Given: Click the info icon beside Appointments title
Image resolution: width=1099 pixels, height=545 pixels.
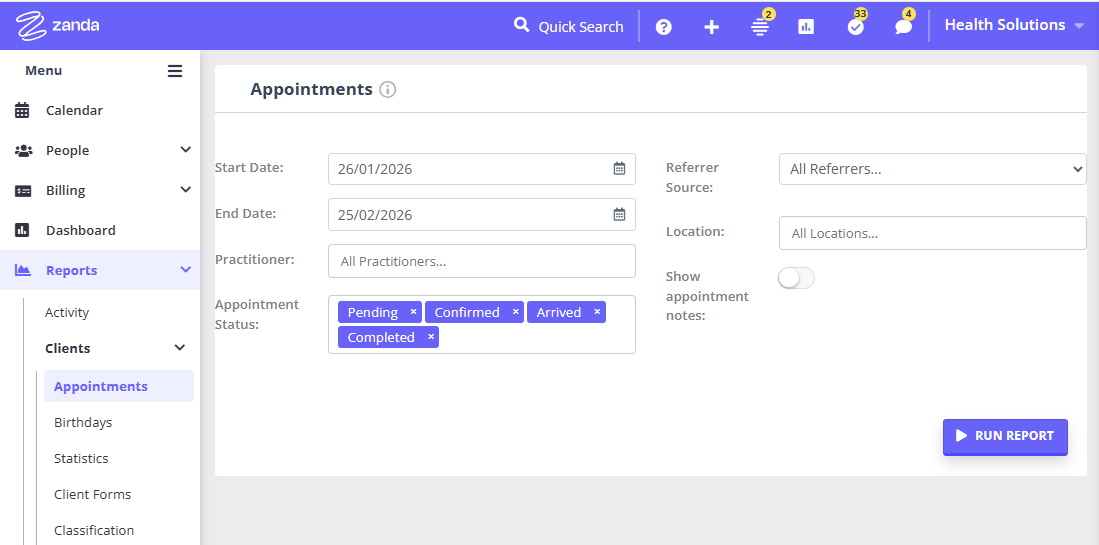Looking at the screenshot, I should pos(388,90).
